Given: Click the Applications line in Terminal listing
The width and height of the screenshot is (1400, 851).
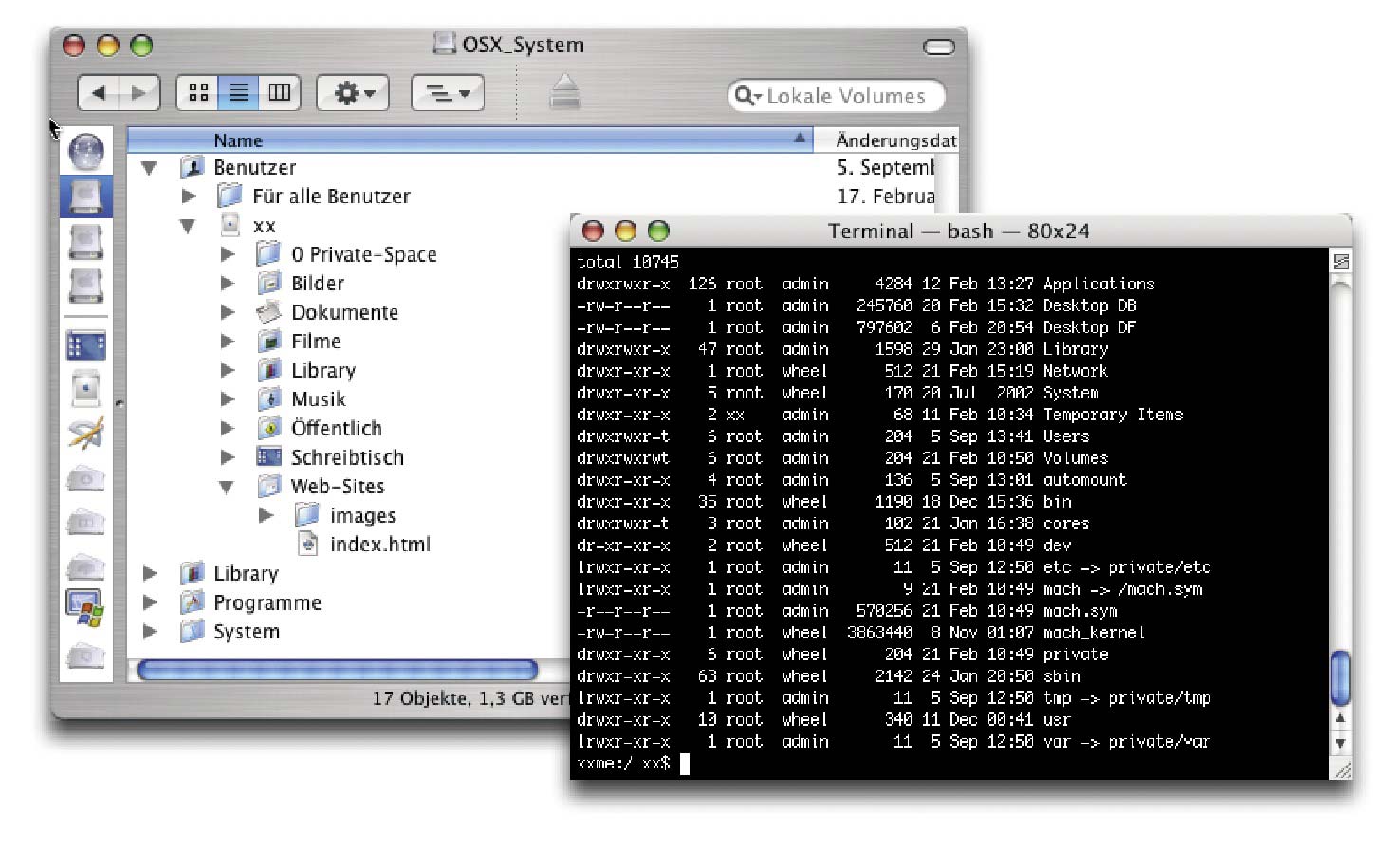Looking at the screenshot, I should pos(865,284).
